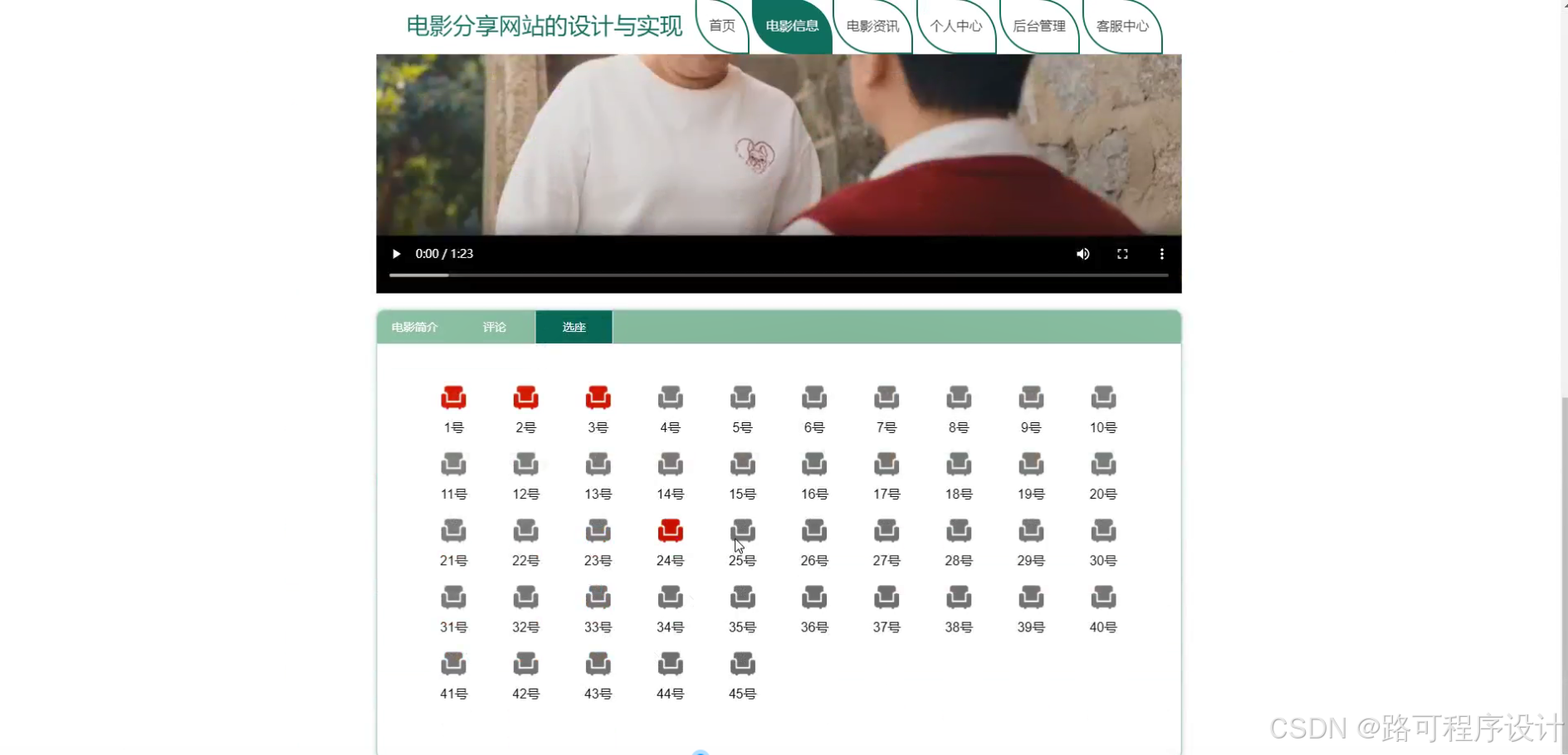1568x755 pixels.
Task: Click the video progress bar
Action: 779,275
